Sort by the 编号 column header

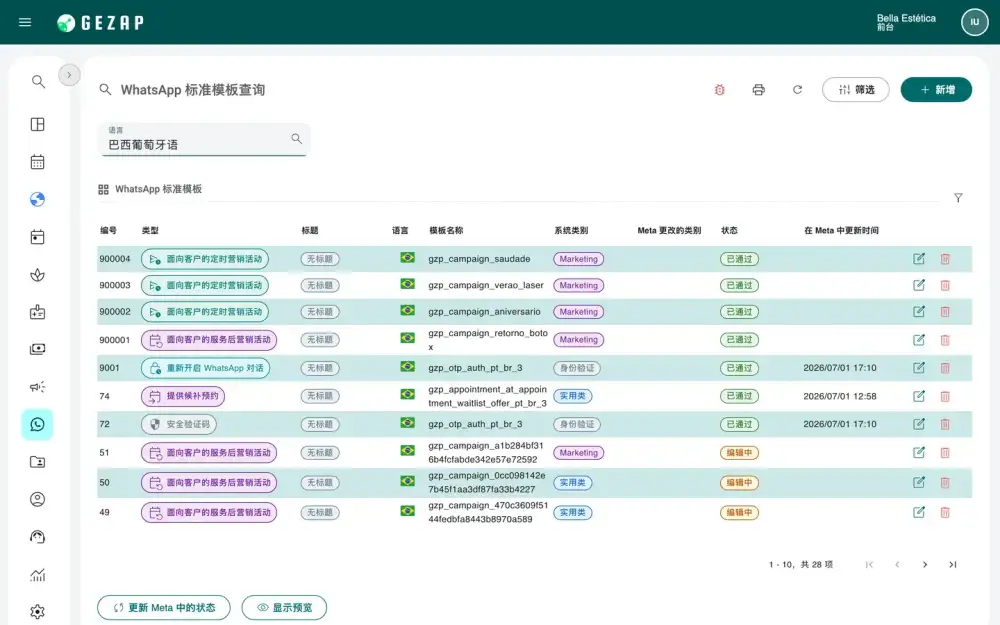point(108,230)
